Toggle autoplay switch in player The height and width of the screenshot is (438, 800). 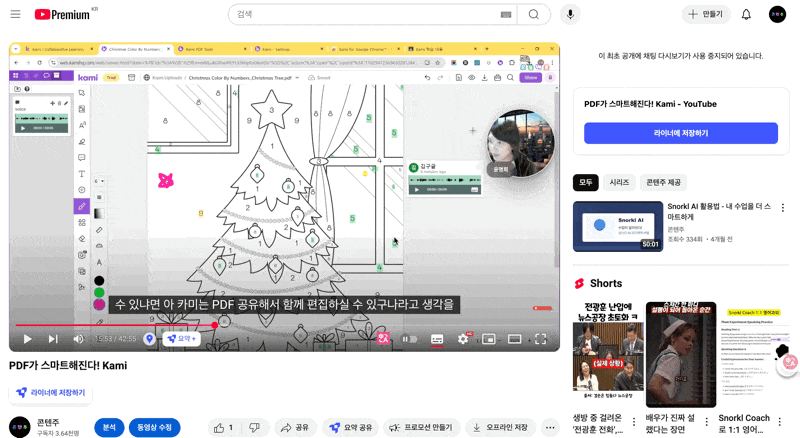click(409, 339)
